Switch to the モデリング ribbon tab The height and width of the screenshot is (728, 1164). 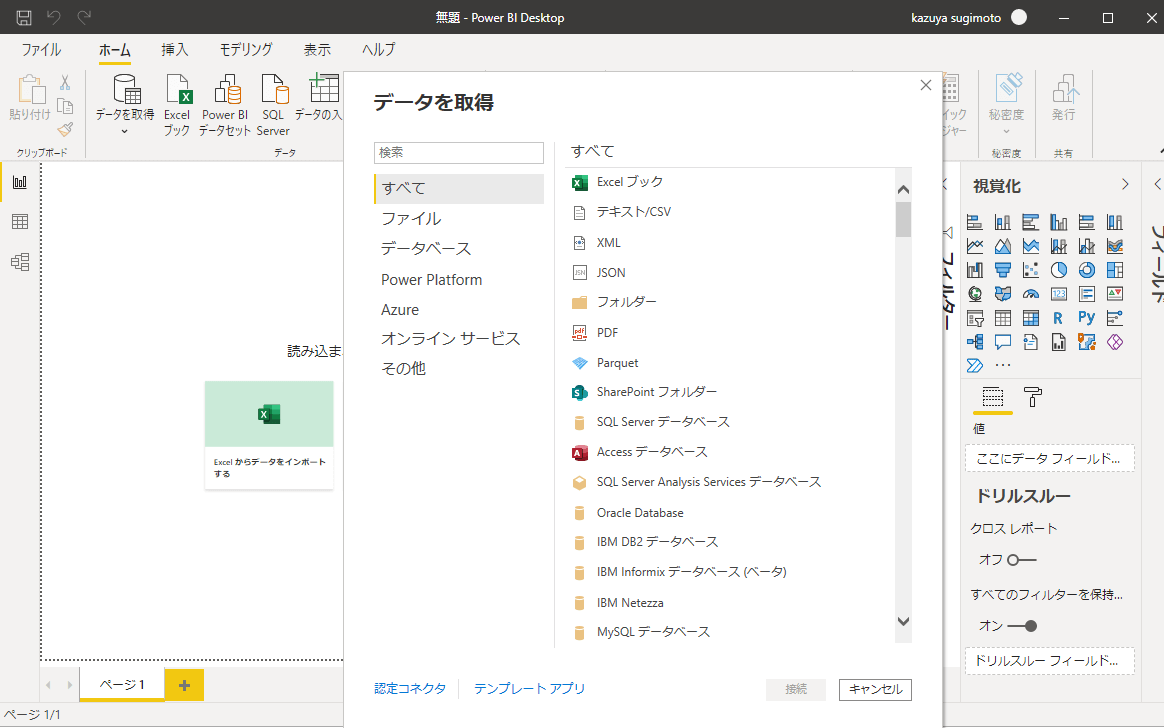click(x=246, y=50)
